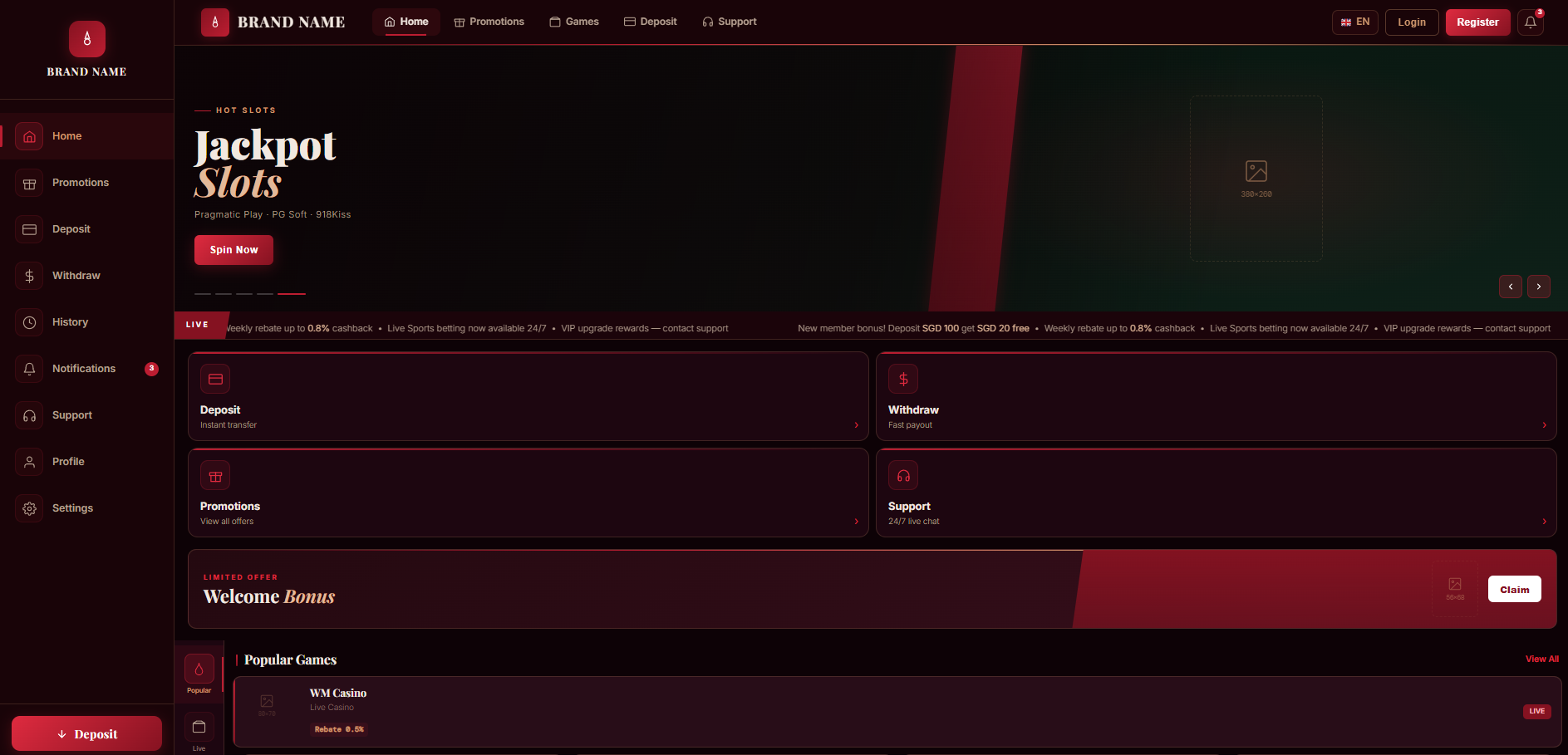Click the Rebate 0.5% tag
The width and height of the screenshot is (1568, 755).
click(x=339, y=729)
